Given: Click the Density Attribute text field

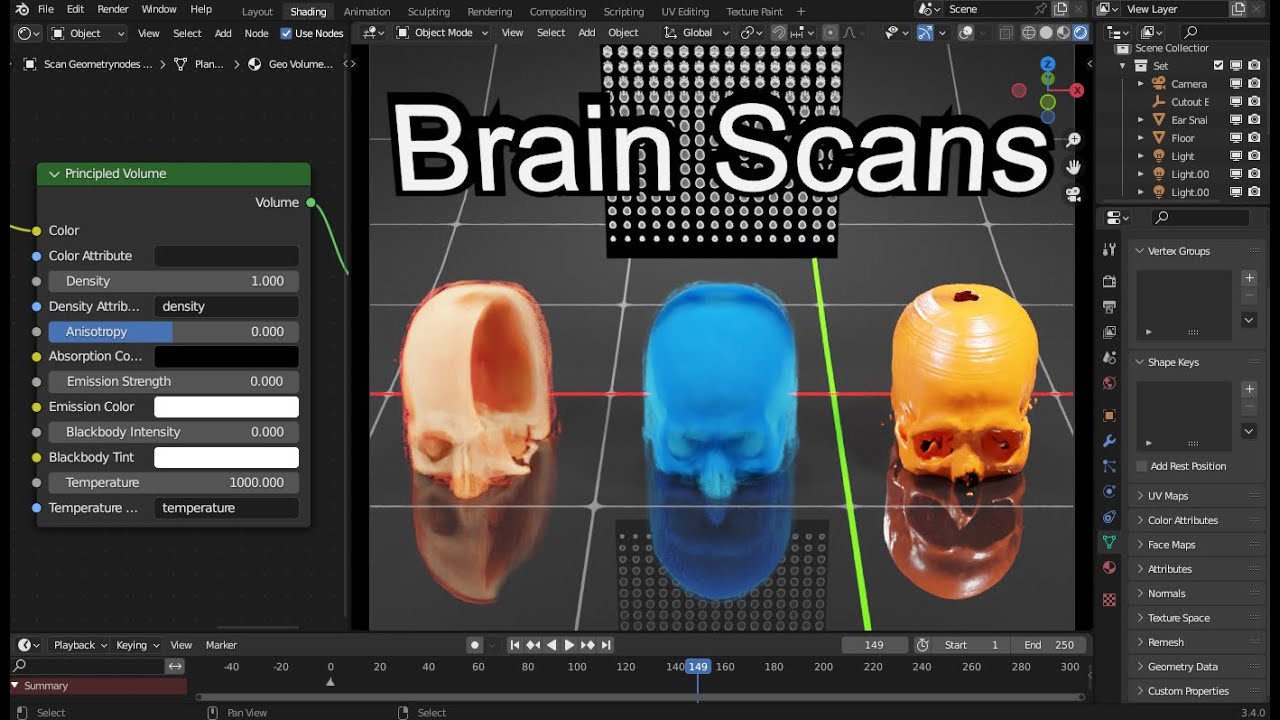Looking at the screenshot, I should click(226, 306).
